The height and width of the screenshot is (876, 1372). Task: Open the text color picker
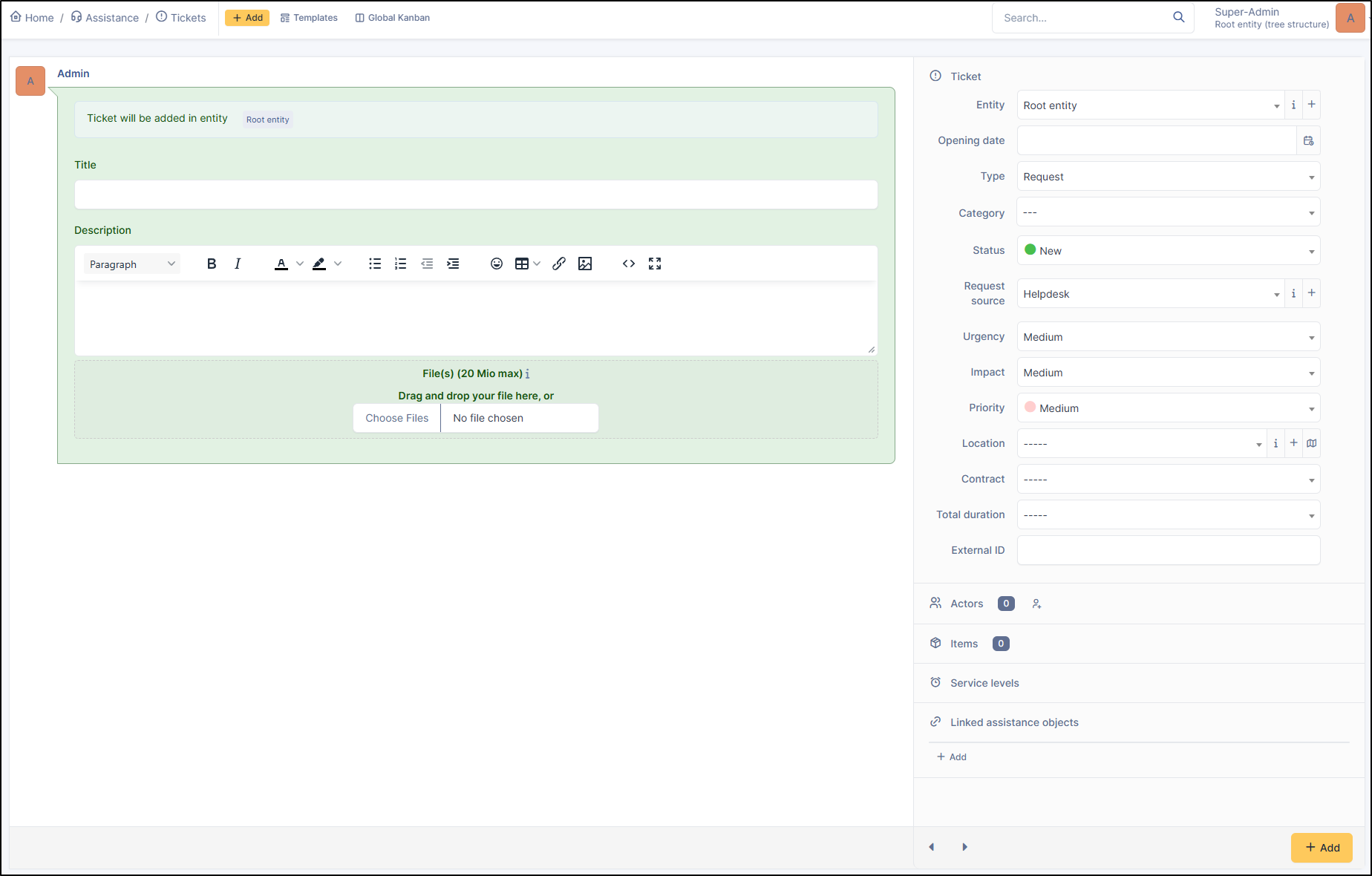coord(282,264)
